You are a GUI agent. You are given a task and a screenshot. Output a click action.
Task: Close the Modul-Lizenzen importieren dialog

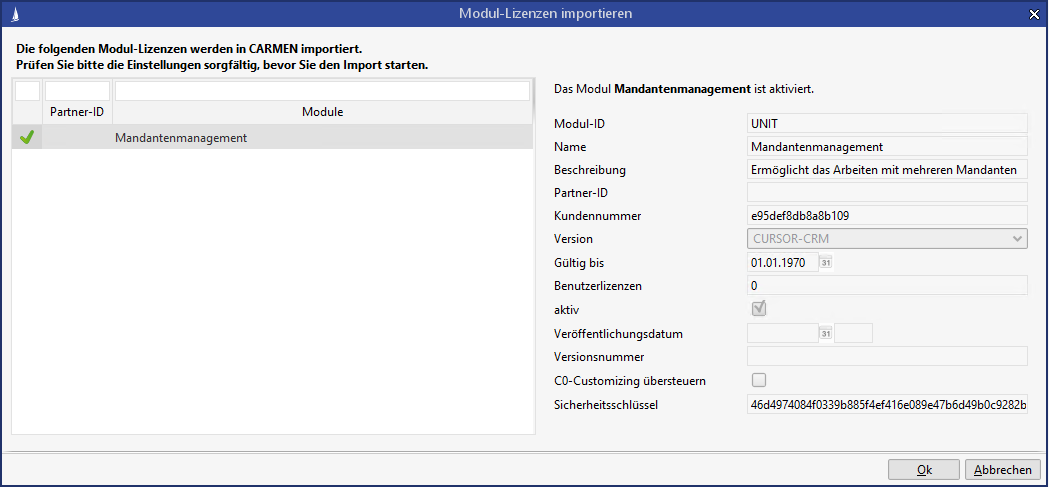[x=1034, y=13]
